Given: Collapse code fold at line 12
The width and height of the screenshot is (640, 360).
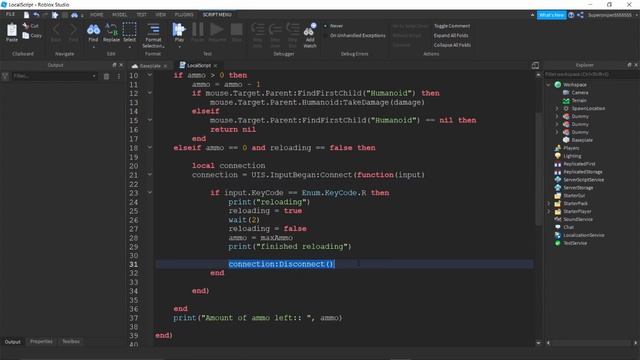Looking at the screenshot, I should (150, 93).
